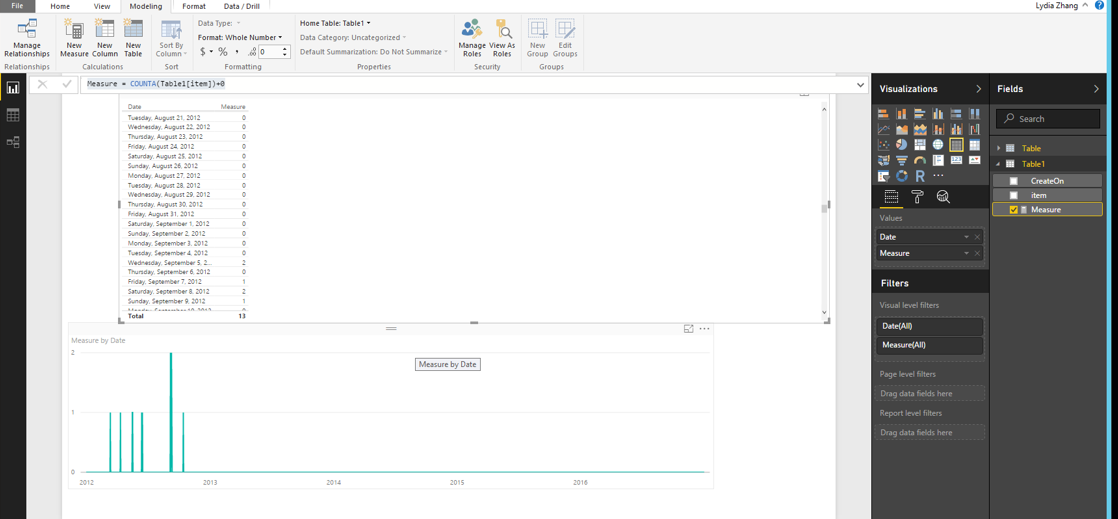Select the card 123 visualization
This screenshot has width=1118, height=519.
click(956, 160)
